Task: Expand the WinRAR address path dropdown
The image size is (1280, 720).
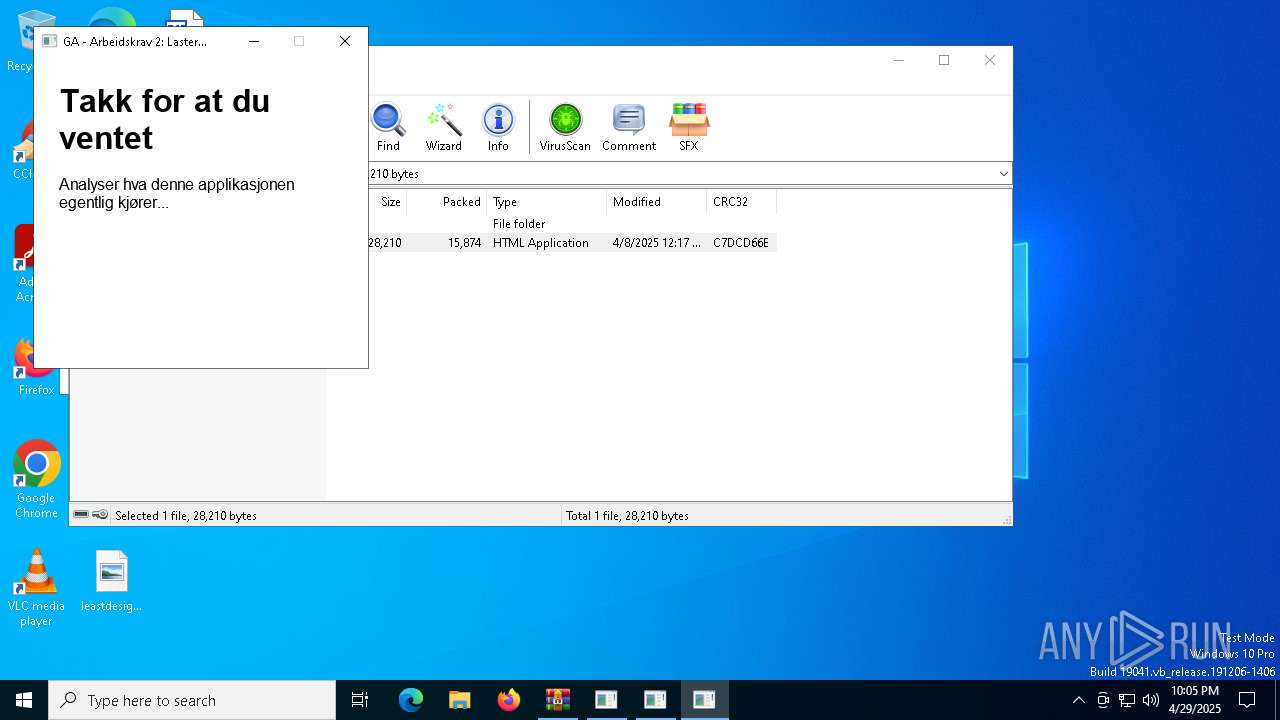Action: [x=1003, y=174]
